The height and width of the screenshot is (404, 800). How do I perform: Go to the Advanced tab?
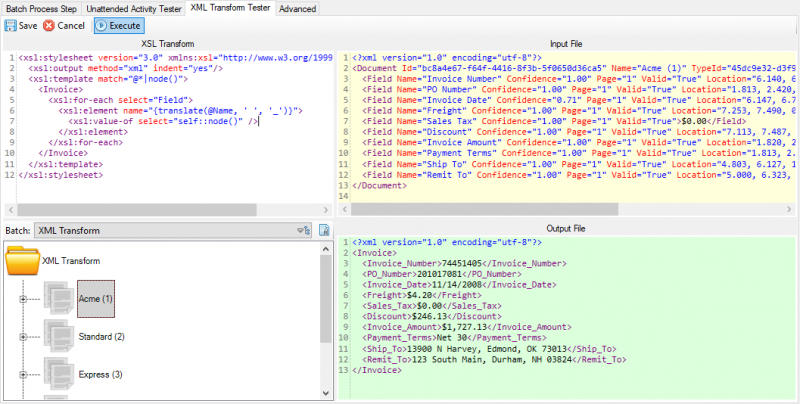(x=297, y=8)
